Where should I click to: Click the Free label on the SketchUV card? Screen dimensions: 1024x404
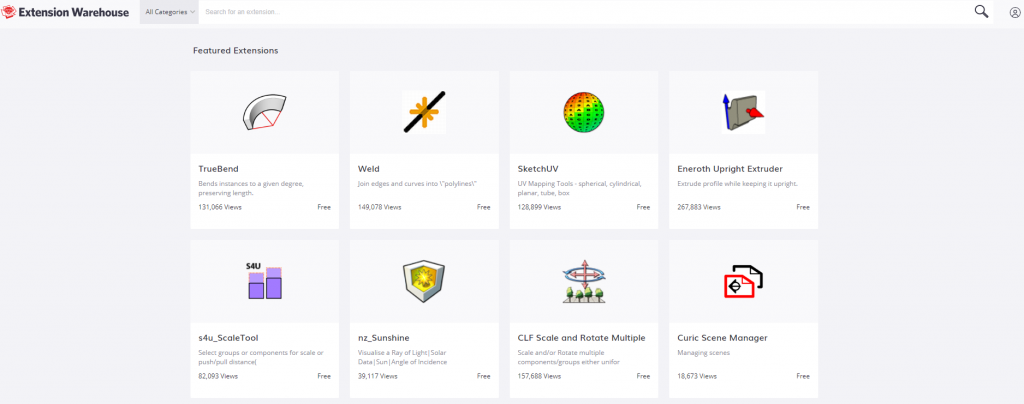tap(643, 207)
